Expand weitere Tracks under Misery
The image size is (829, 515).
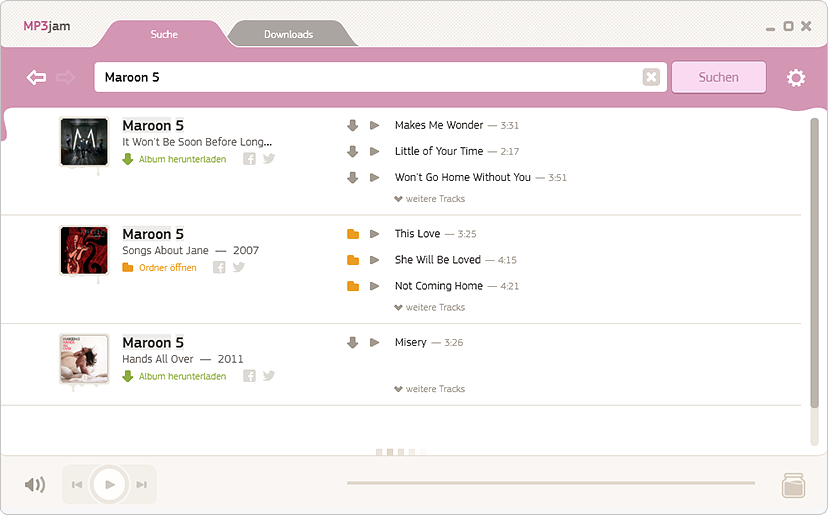click(x=430, y=389)
